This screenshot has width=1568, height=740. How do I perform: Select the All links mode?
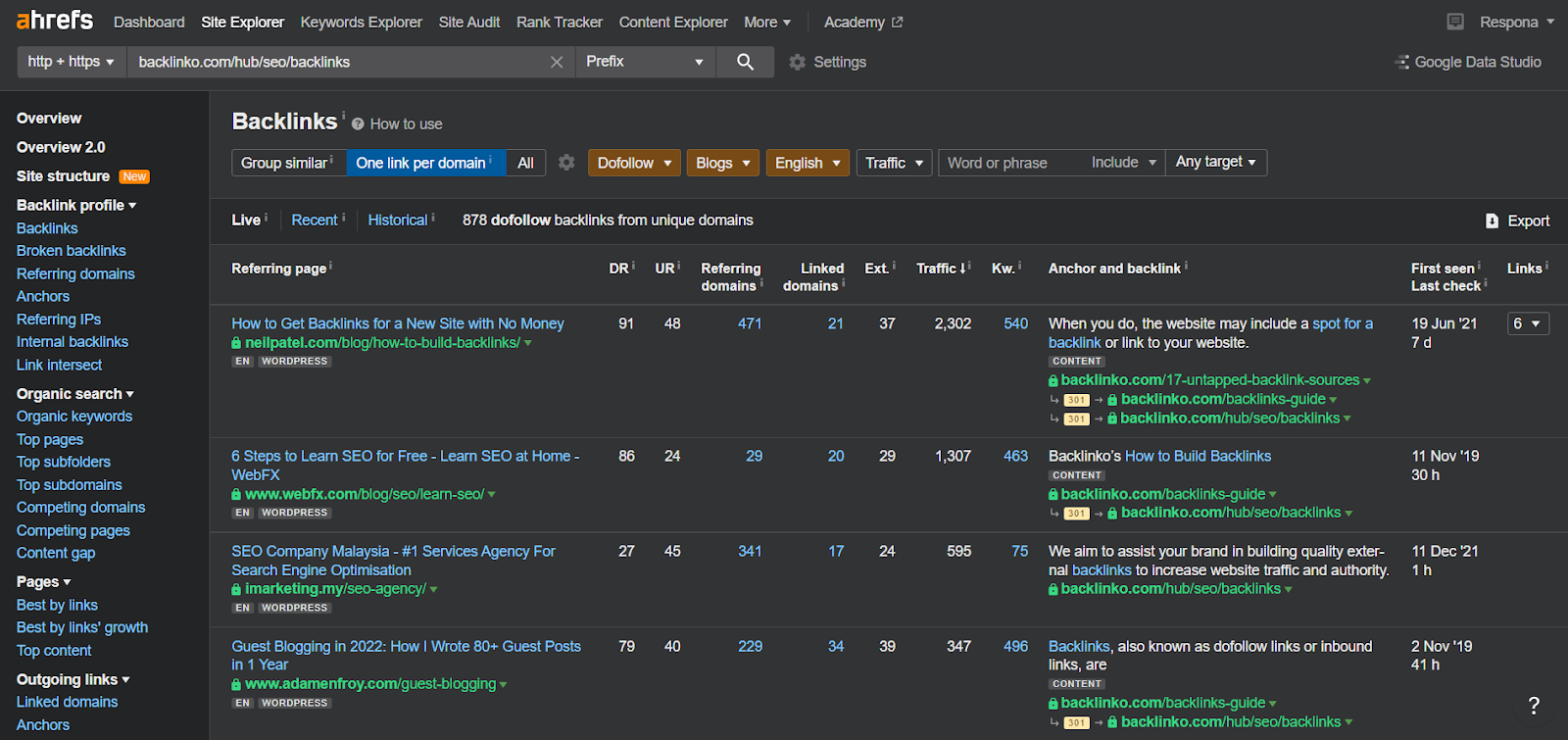point(525,163)
